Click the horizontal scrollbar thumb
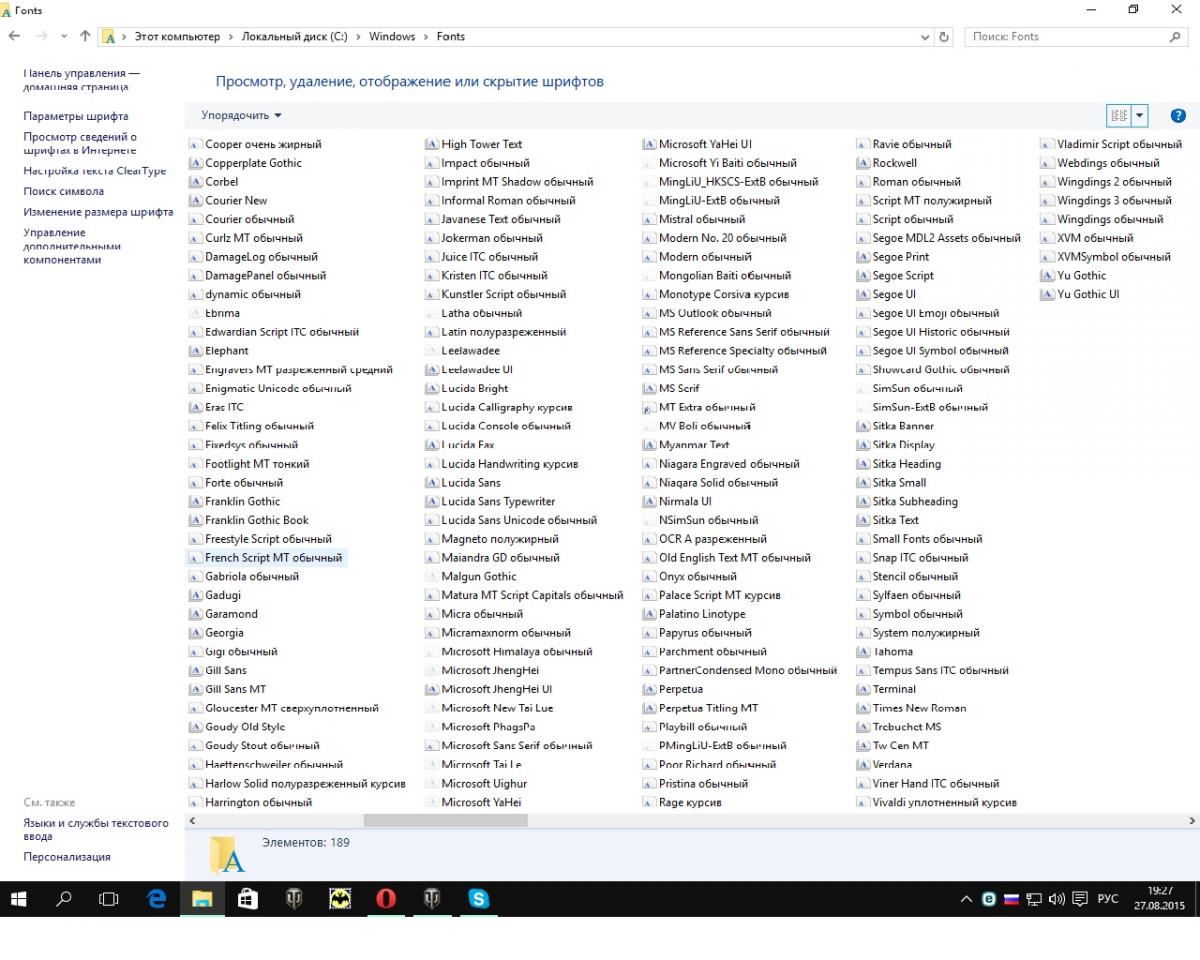 coord(445,820)
